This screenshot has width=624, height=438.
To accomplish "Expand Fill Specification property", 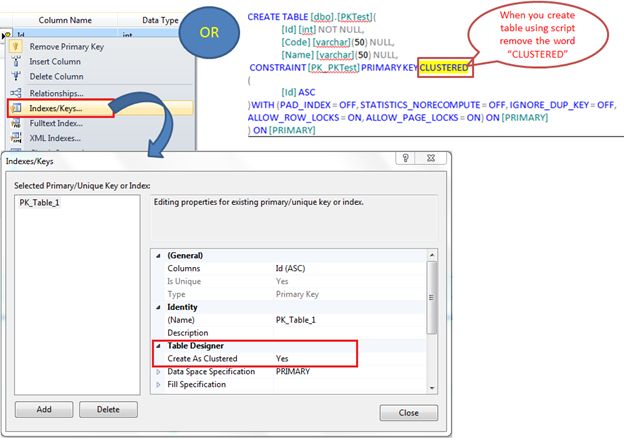I will pyautogui.click(x=158, y=385).
